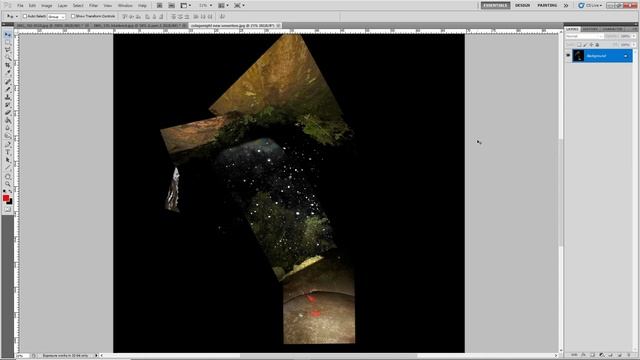Open the Window menu
The height and width of the screenshot is (360, 640).
(125, 6)
